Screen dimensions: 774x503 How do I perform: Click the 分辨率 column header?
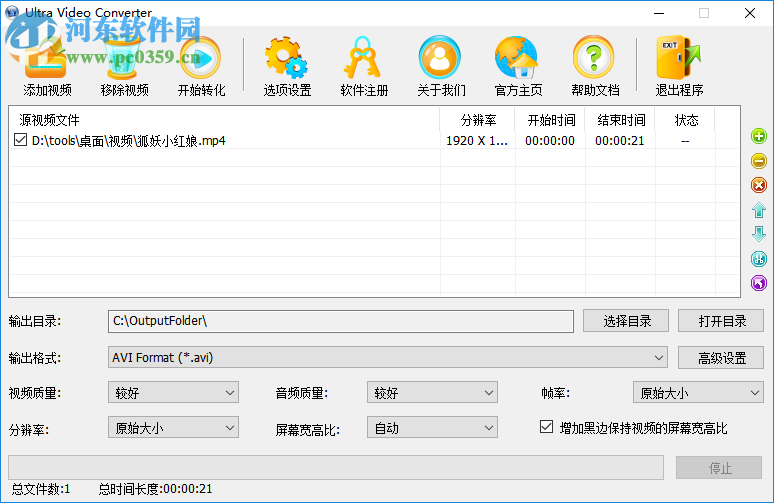[x=477, y=120]
